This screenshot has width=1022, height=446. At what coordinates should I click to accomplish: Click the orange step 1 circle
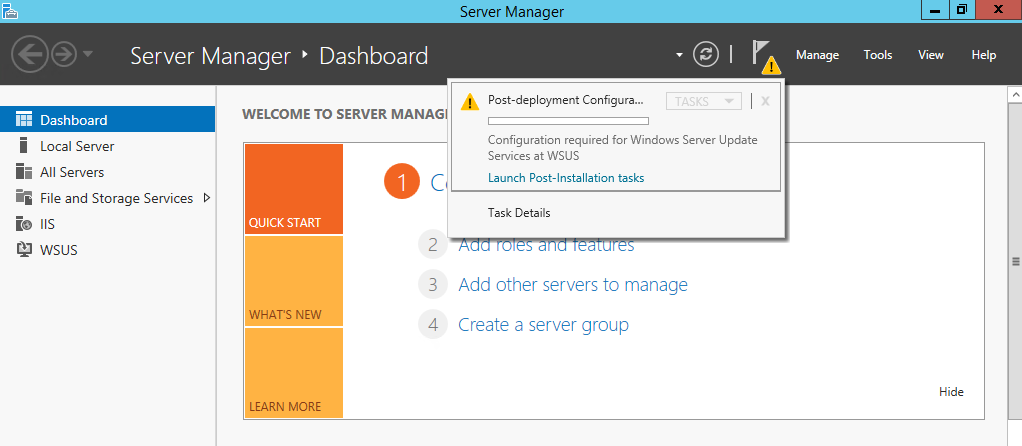pyautogui.click(x=402, y=182)
